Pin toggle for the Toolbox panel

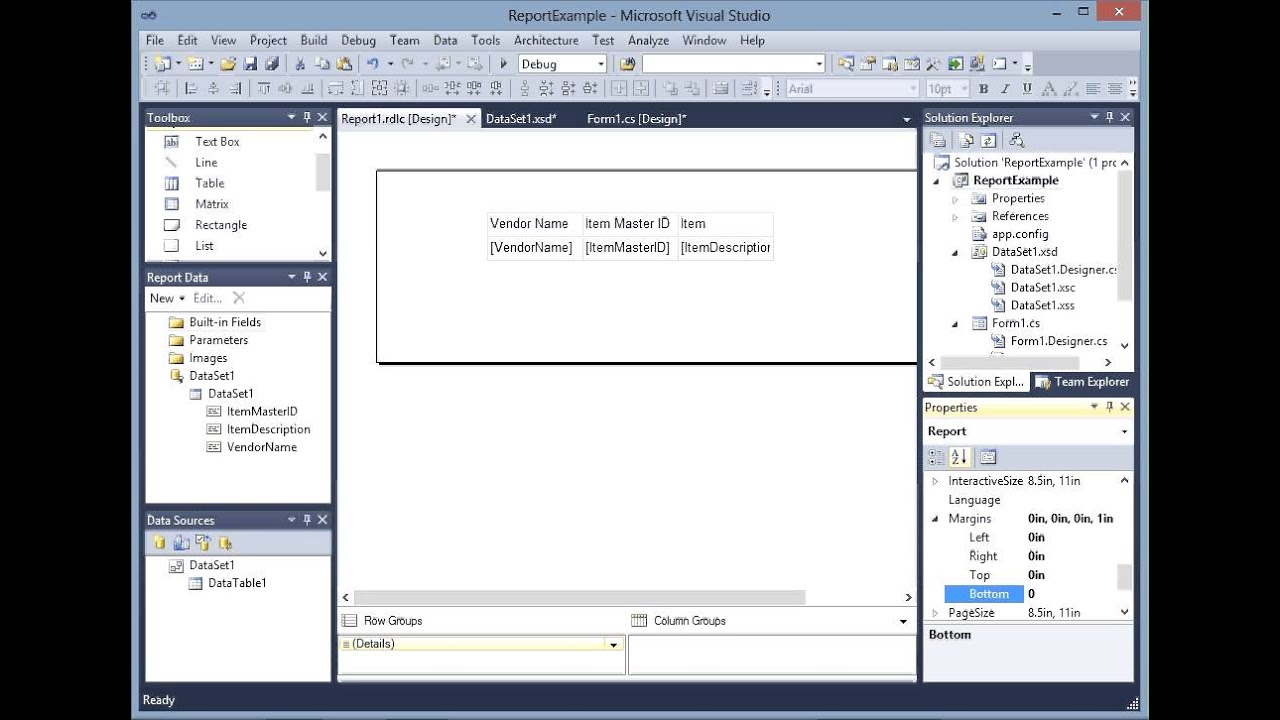coord(307,117)
